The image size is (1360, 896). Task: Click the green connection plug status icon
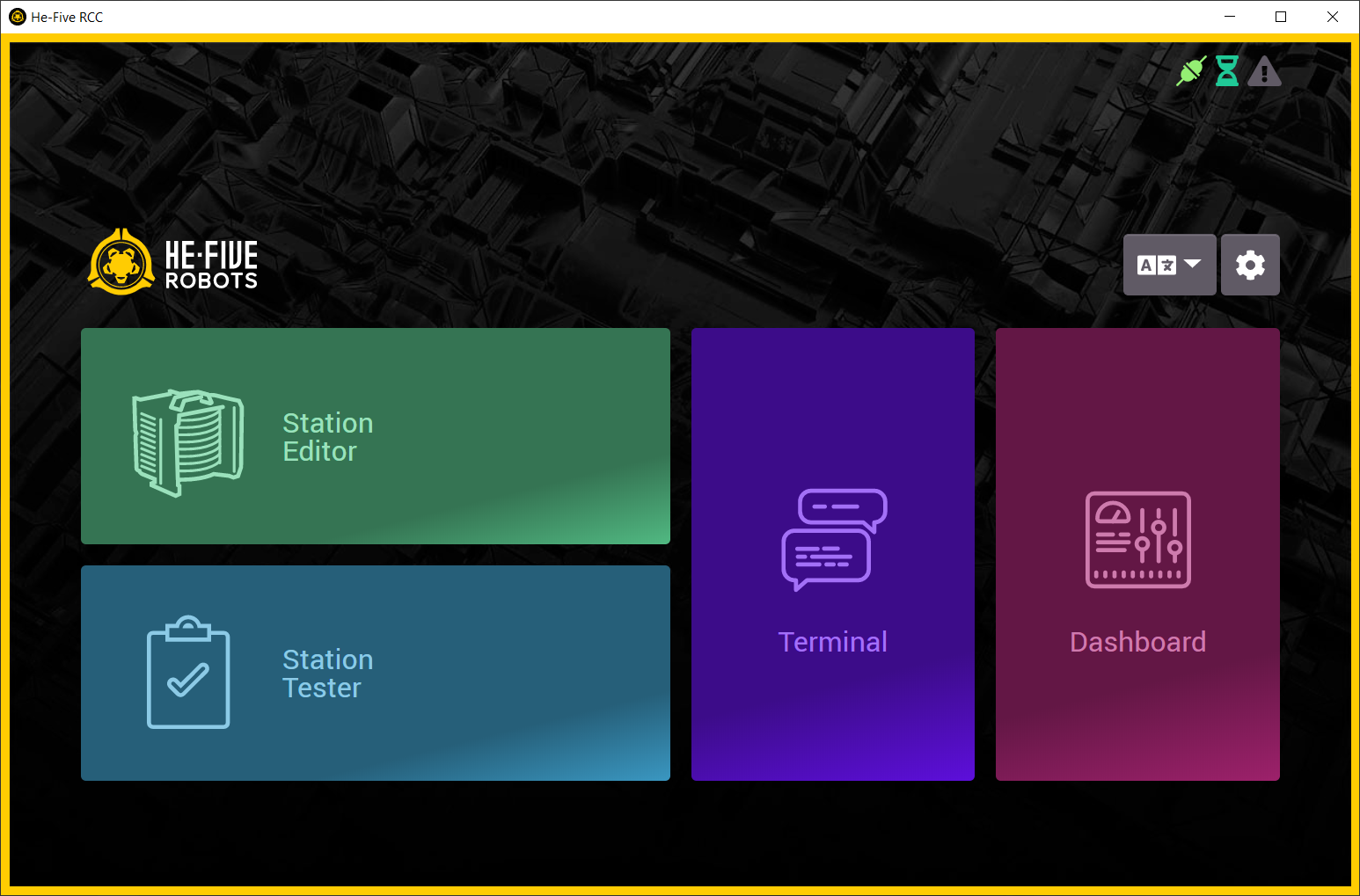pyautogui.click(x=1191, y=71)
